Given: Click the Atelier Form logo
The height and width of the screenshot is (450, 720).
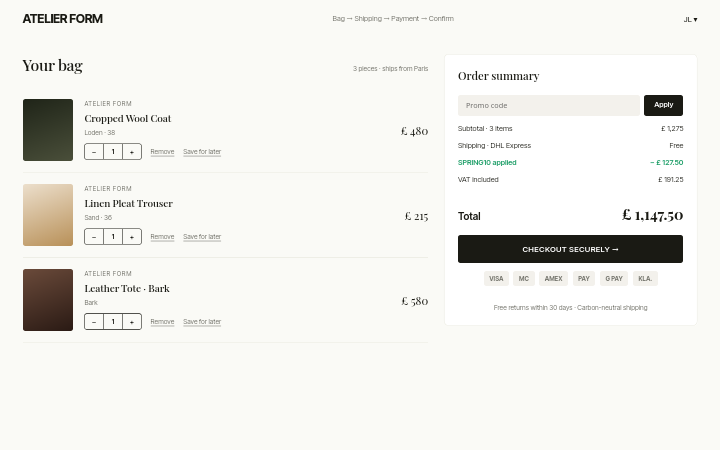Looking at the screenshot, I should [x=62, y=19].
